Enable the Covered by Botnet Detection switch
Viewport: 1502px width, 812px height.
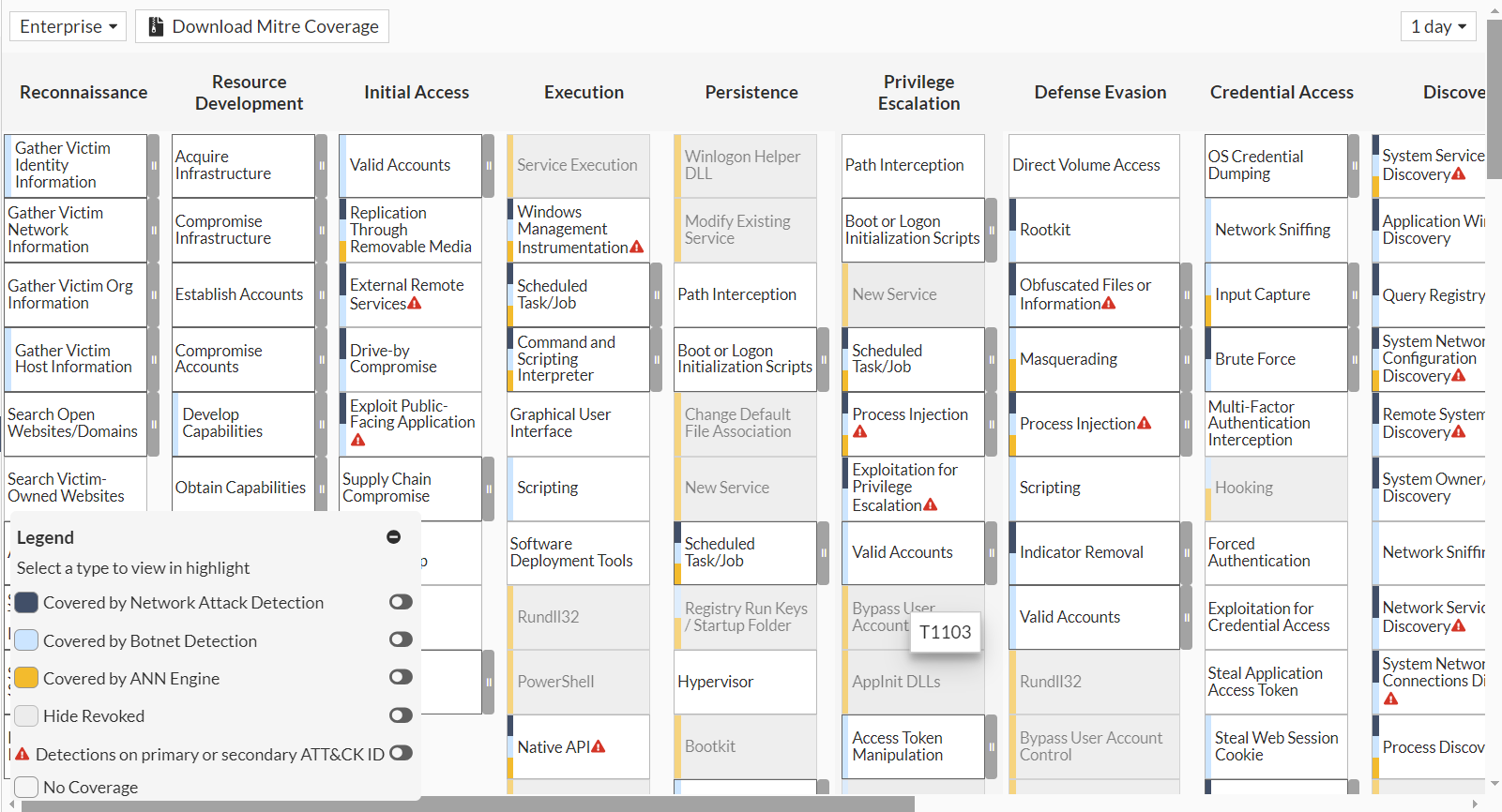(x=401, y=639)
